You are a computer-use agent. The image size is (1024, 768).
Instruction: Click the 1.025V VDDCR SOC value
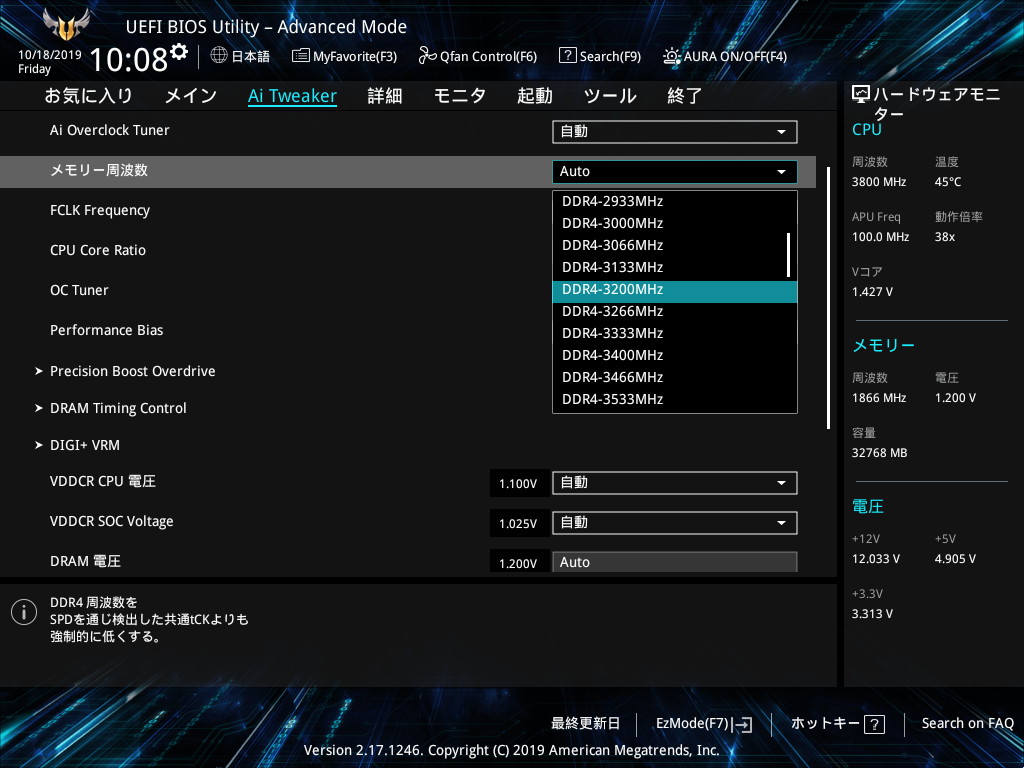pyautogui.click(x=518, y=524)
